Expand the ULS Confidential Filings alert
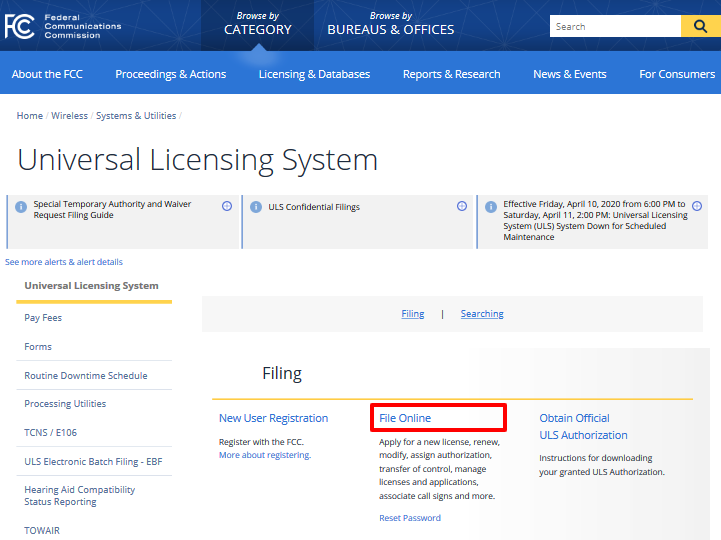The width and height of the screenshot is (721, 540). (462, 206)
